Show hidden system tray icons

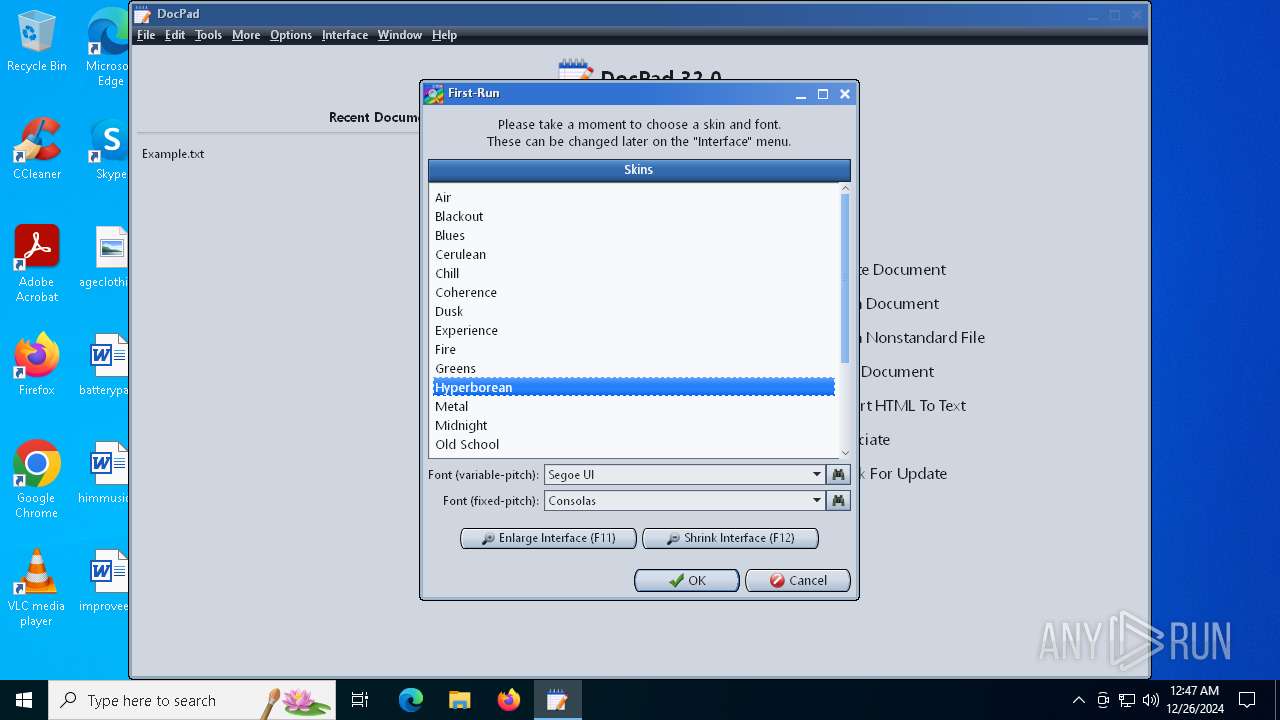click(x=1078, y=700)
